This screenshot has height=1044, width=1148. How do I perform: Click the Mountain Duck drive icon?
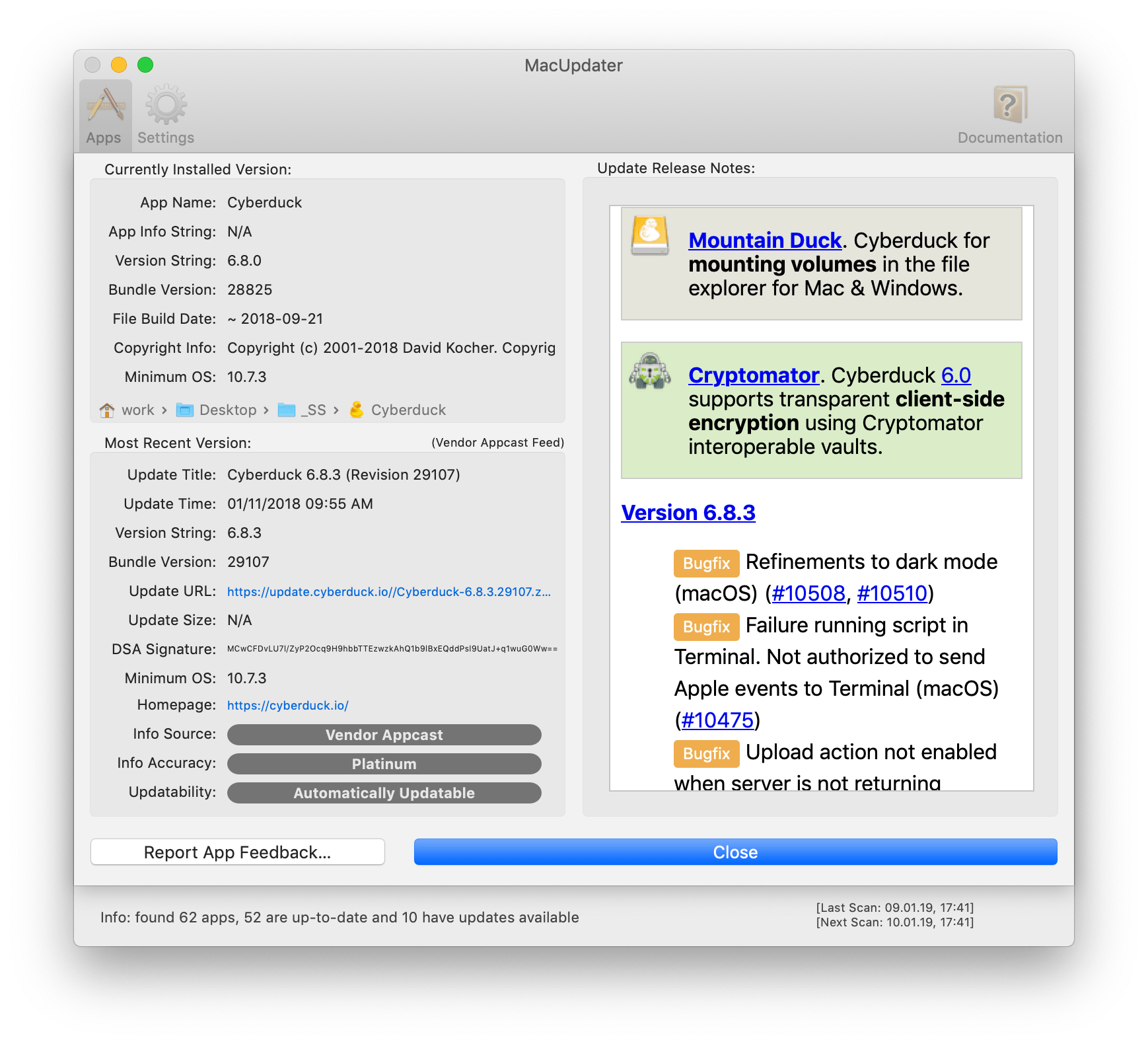point(649,236)
